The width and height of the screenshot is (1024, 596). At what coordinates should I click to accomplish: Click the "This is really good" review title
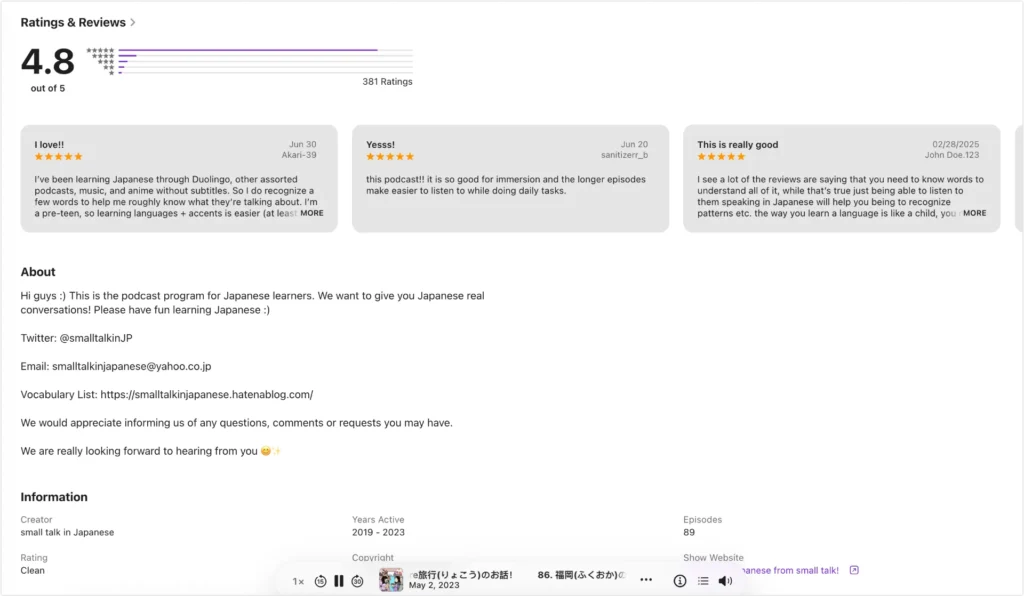coord(737,145)
